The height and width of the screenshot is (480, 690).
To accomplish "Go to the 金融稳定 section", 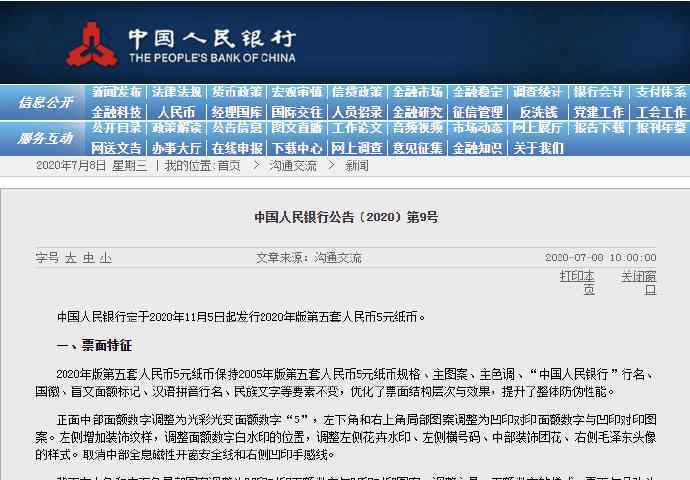I will tap(478, 92).
